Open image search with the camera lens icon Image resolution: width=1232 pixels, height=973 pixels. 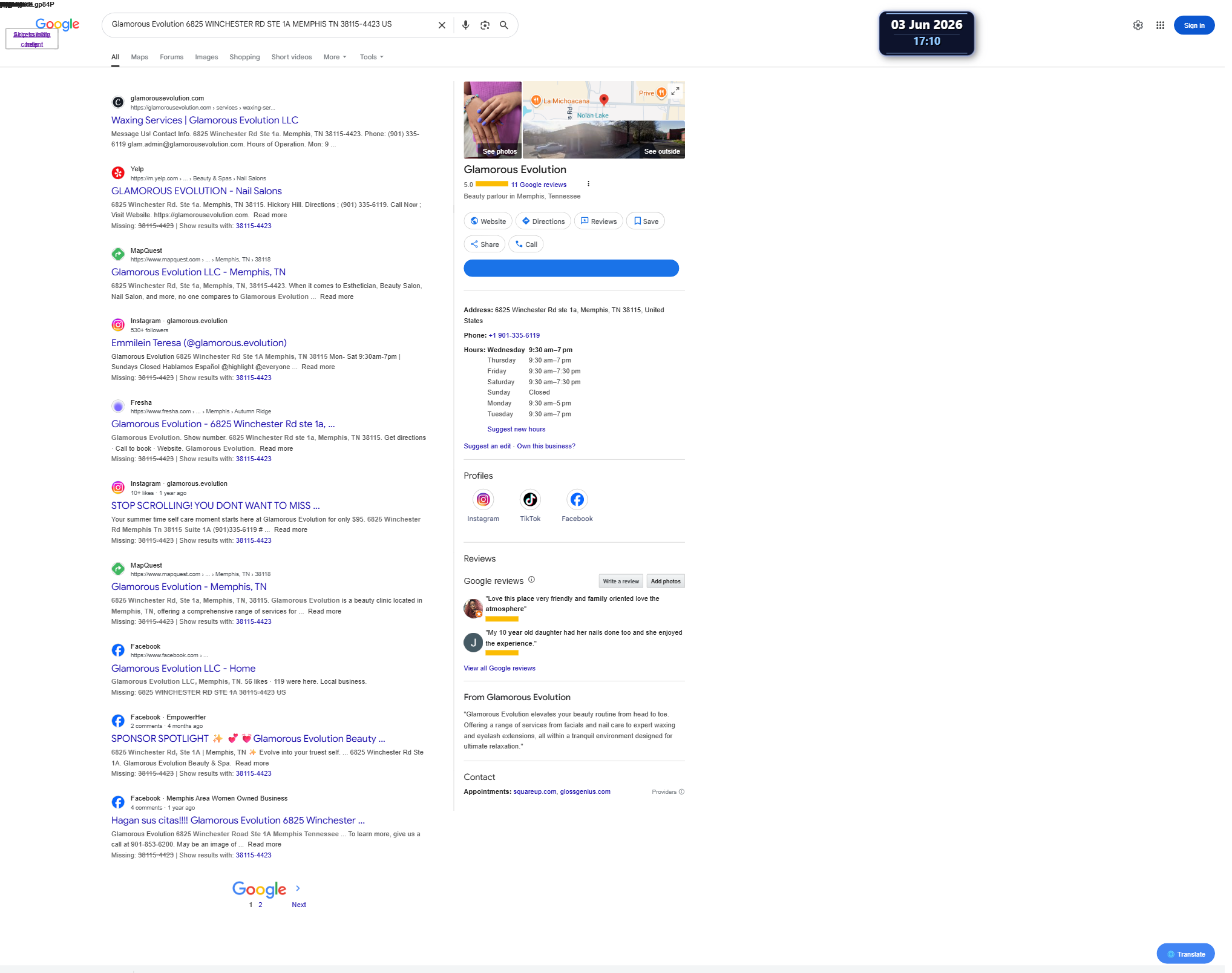[x=485, y=25]
